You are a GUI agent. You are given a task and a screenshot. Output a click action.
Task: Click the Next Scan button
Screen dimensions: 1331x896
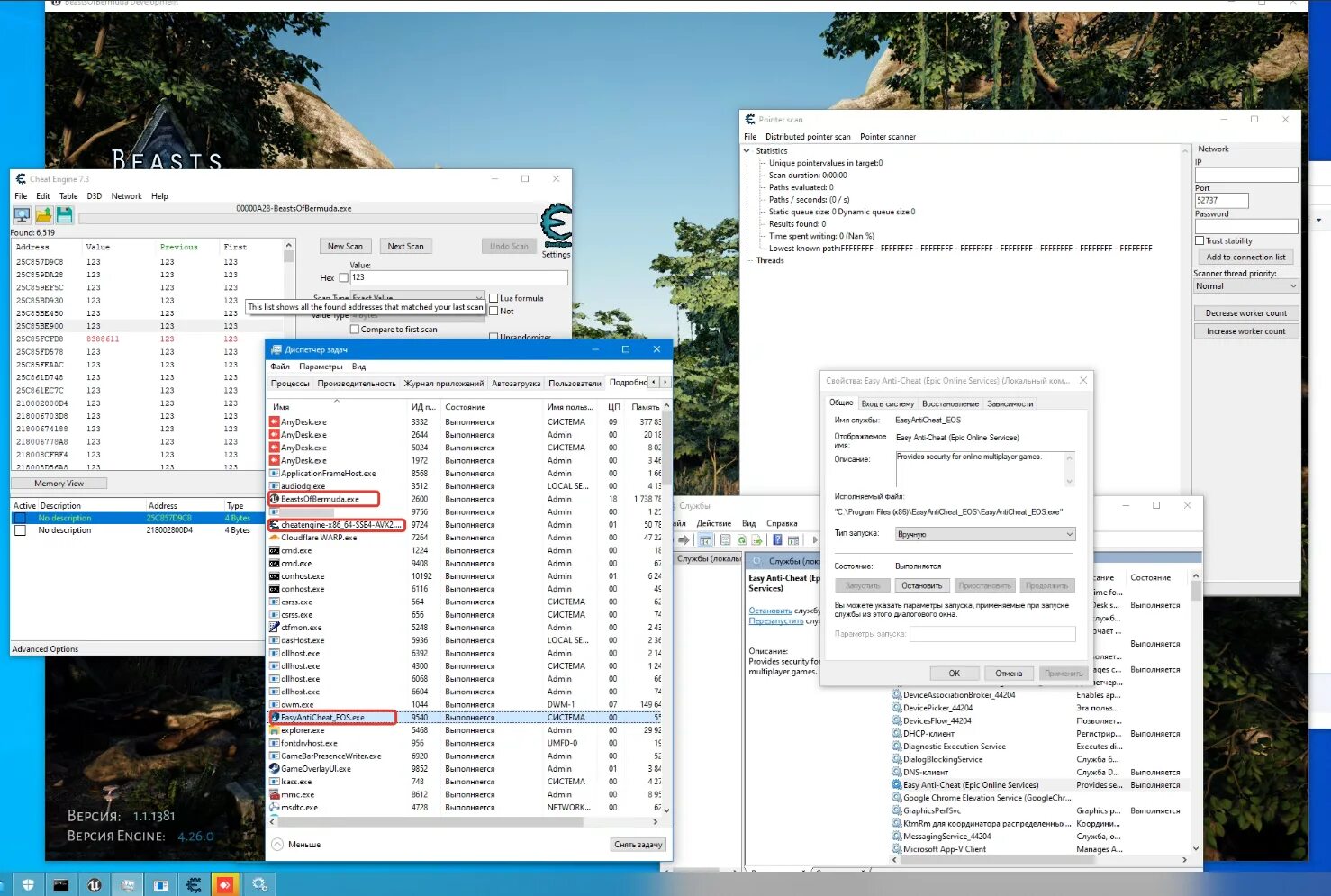click(405, 246)
